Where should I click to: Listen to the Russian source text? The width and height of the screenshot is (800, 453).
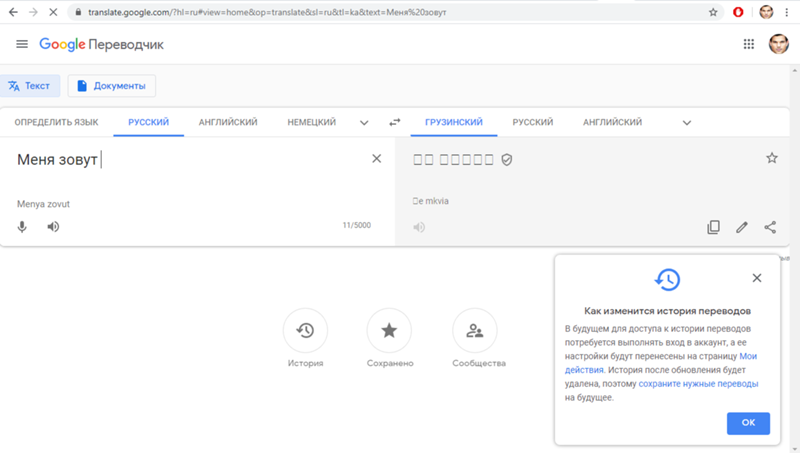pyautogui.click(x=53, y=226)
